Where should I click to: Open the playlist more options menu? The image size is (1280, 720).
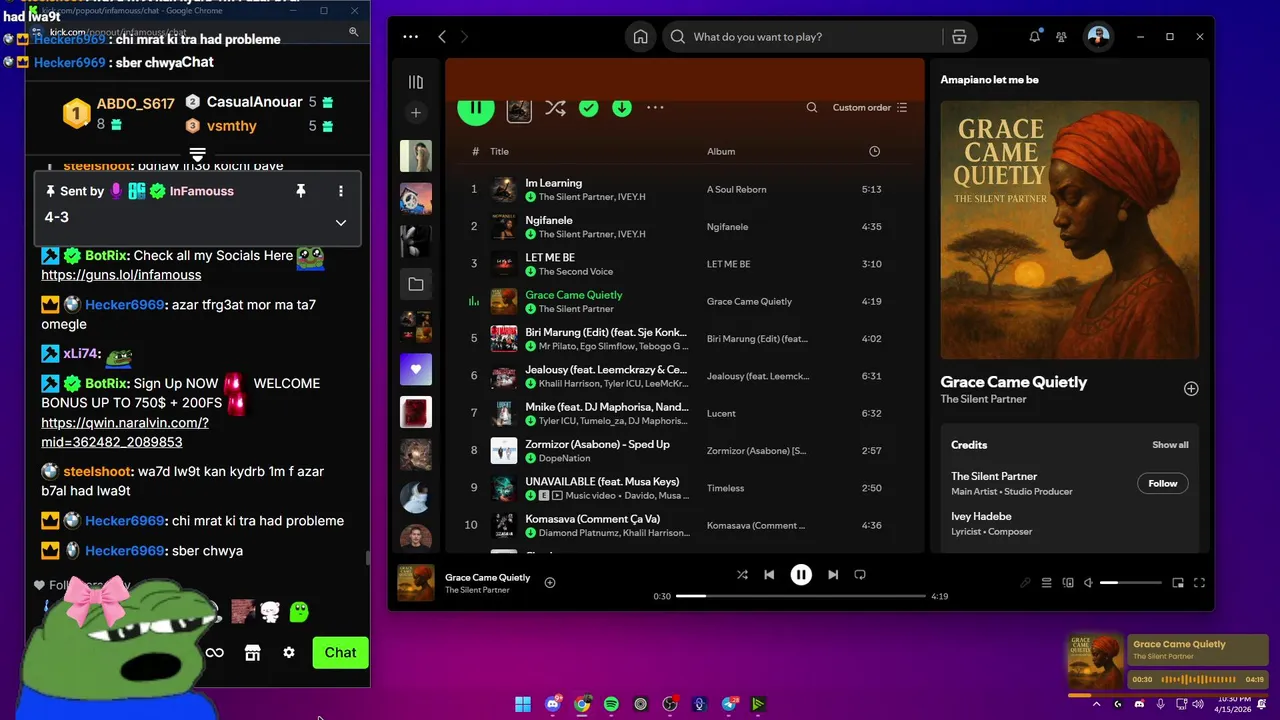click(655, 108)
